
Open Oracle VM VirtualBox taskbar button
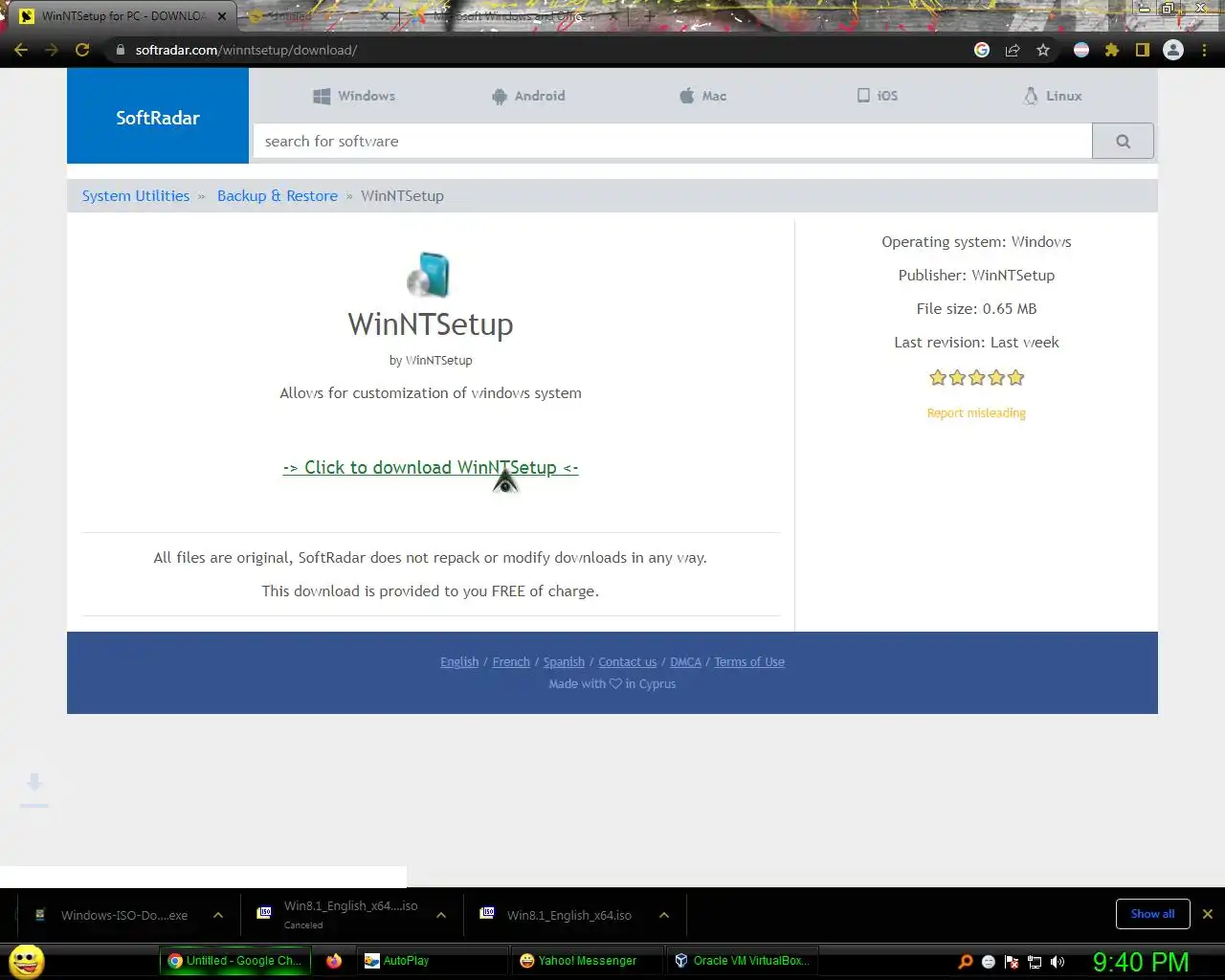point(743,961)
